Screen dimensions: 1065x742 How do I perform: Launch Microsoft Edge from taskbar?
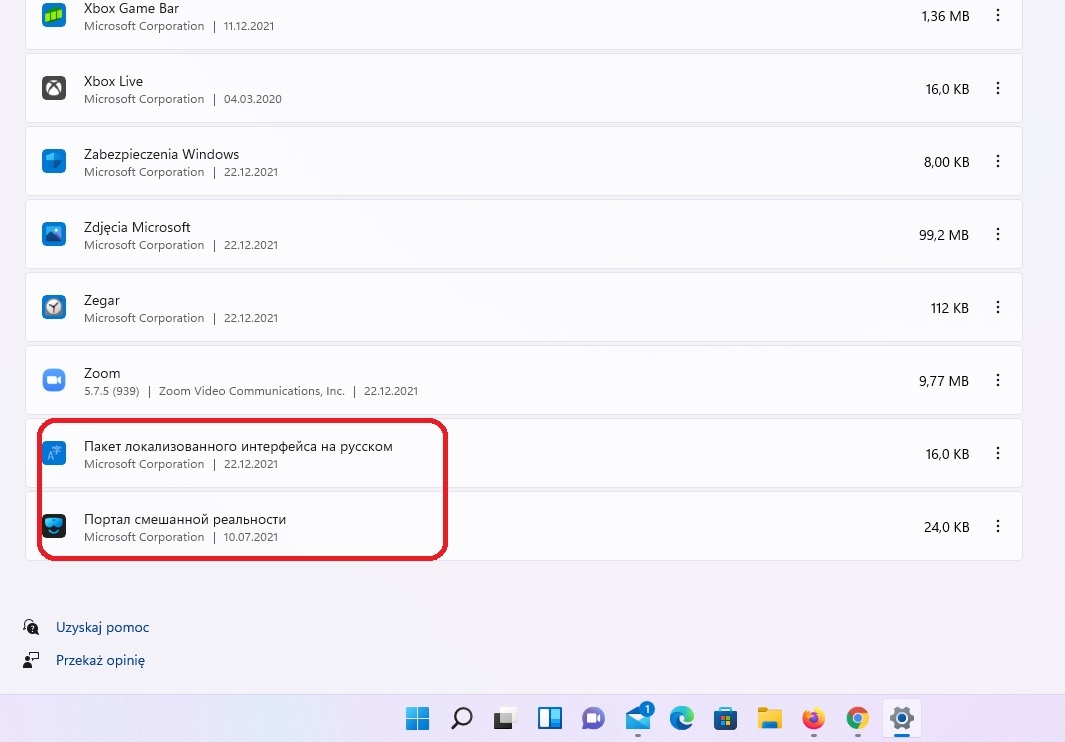click(x=682, y=718)
